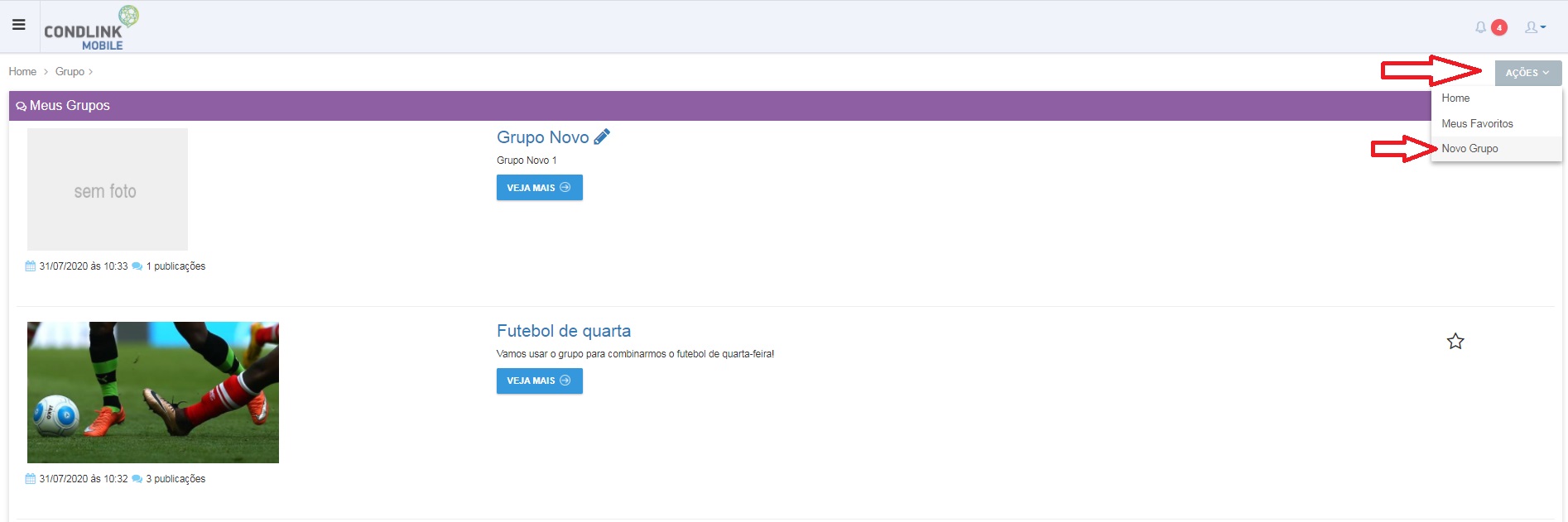Open the red notification count badge
The height and width of the screenshot is (522, 1568).
pyautogui.click(x=1498, y=27)
